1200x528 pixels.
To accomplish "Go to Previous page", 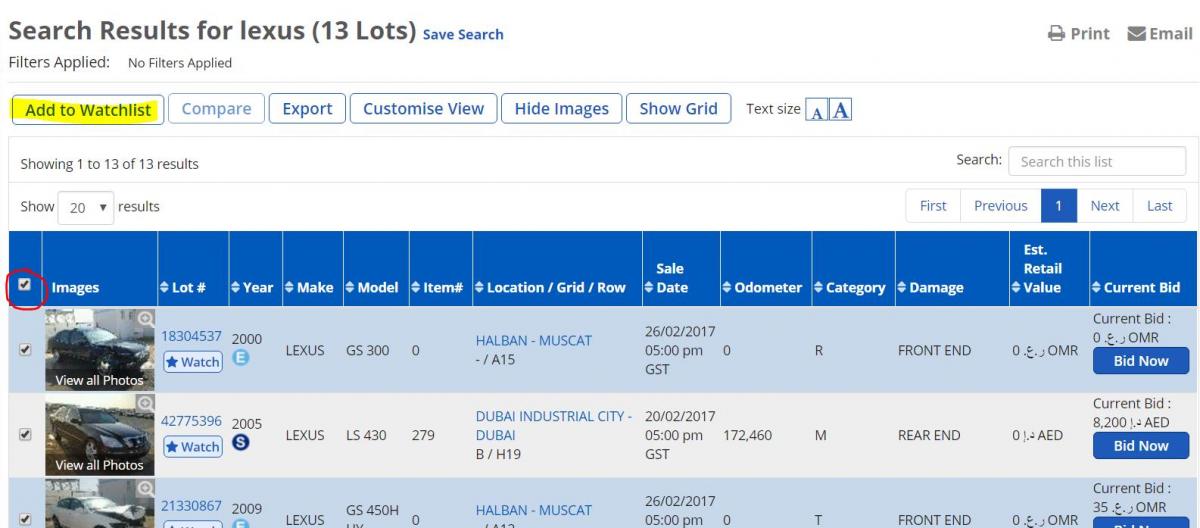I will point(1001,206).
